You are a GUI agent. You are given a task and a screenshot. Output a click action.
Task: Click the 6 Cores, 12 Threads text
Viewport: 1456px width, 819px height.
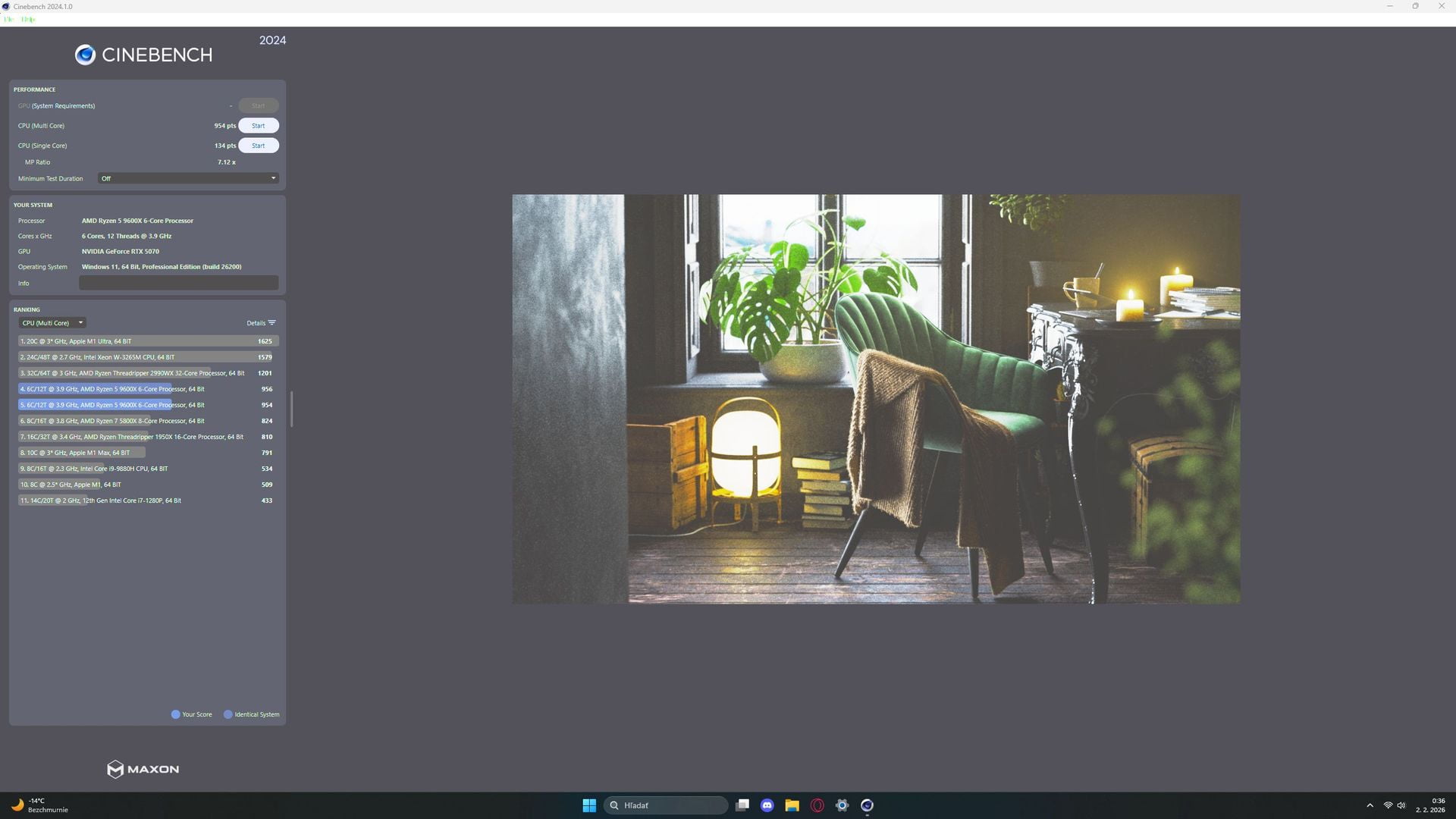[x=127, y=236]
